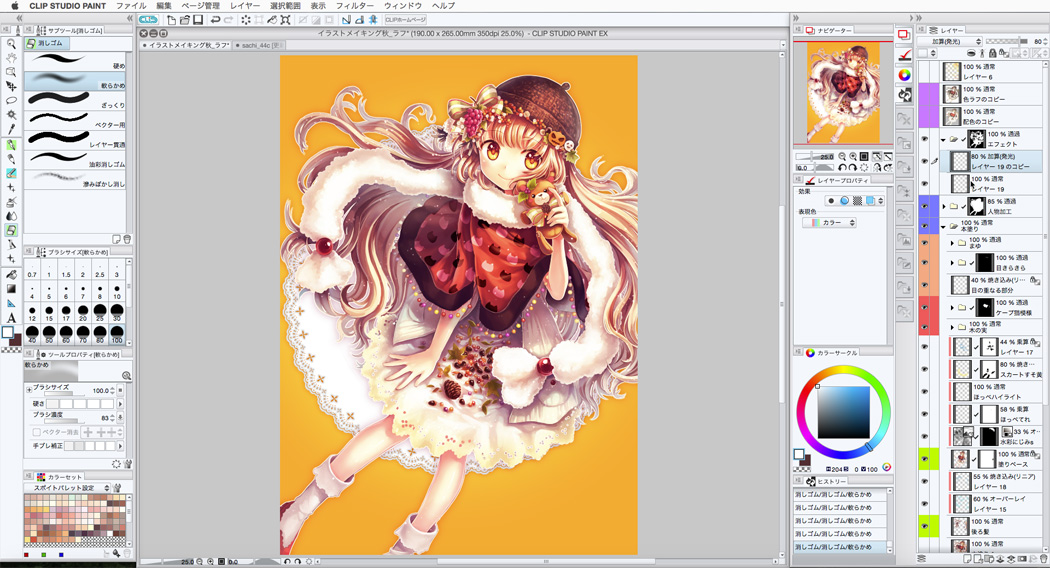
Task: Rotate left in the Navigator panel
Action: 842,167
